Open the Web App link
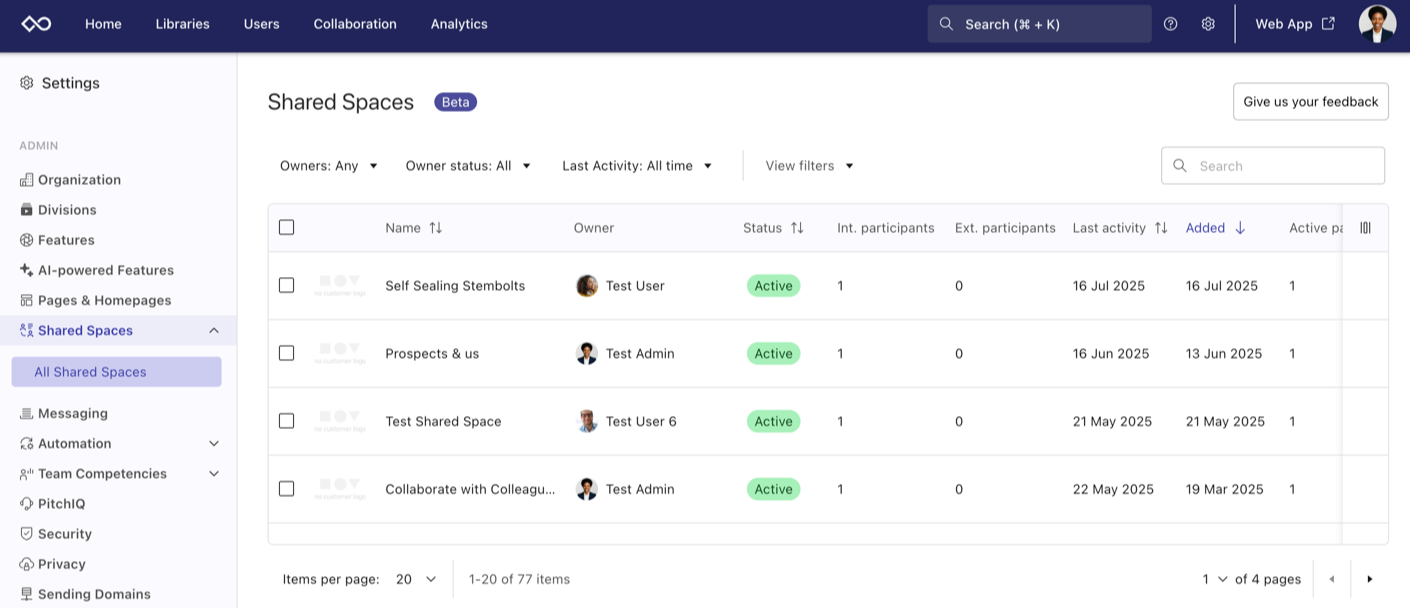Image resolution: width=1410 pixels, height=608 pixels. coord(1287,23)
